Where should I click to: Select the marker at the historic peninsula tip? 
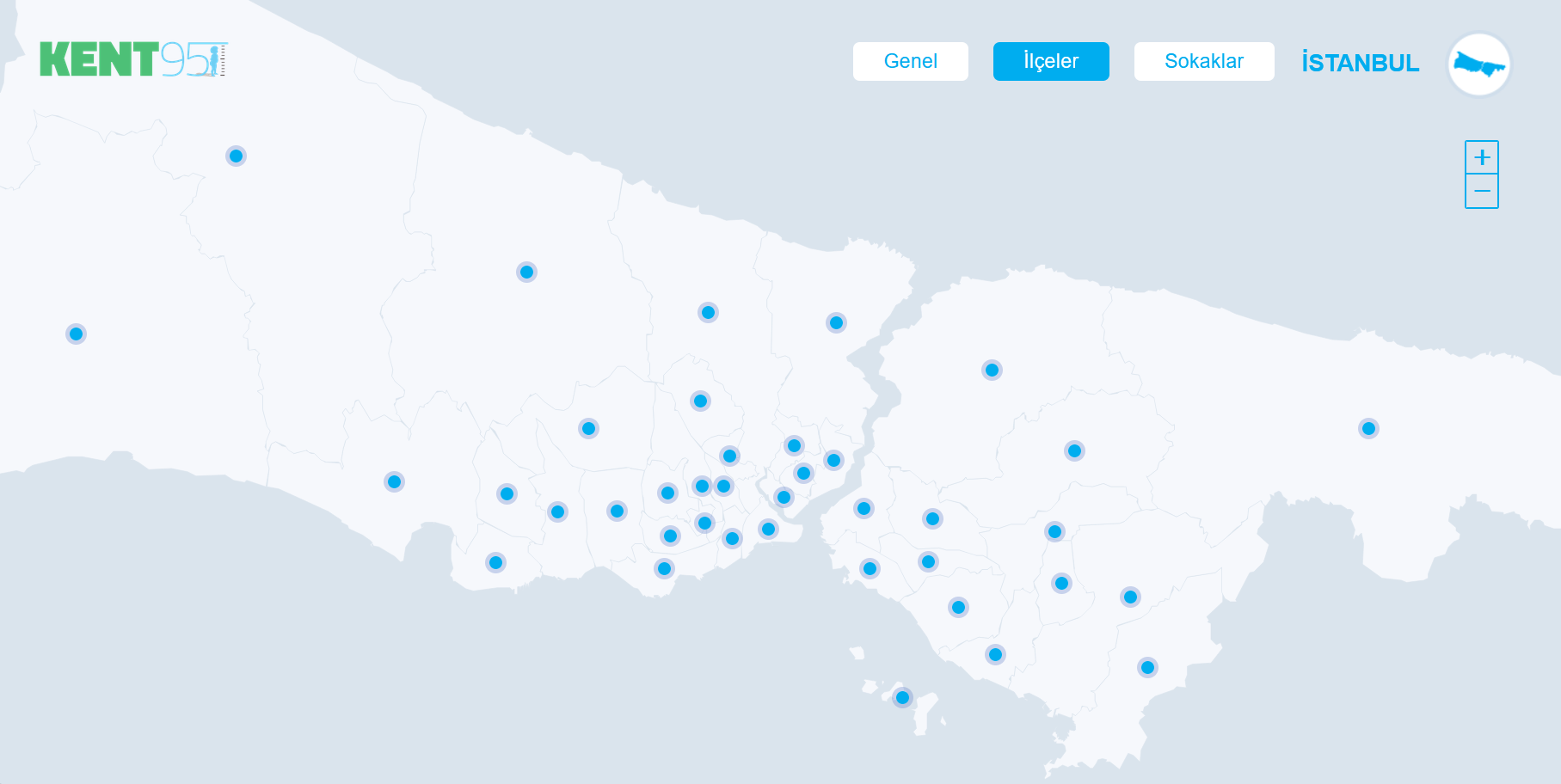(x=768, y=529)
